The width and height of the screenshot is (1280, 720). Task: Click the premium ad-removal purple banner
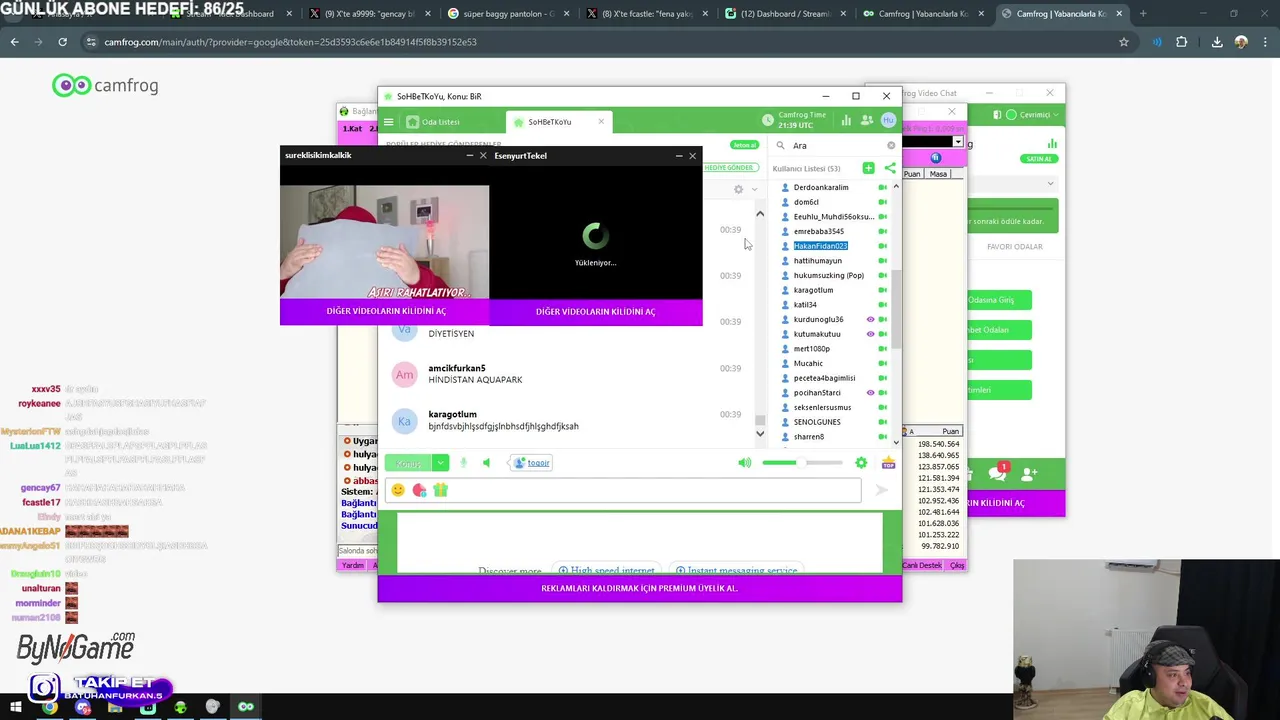click(x=640, y=588)
